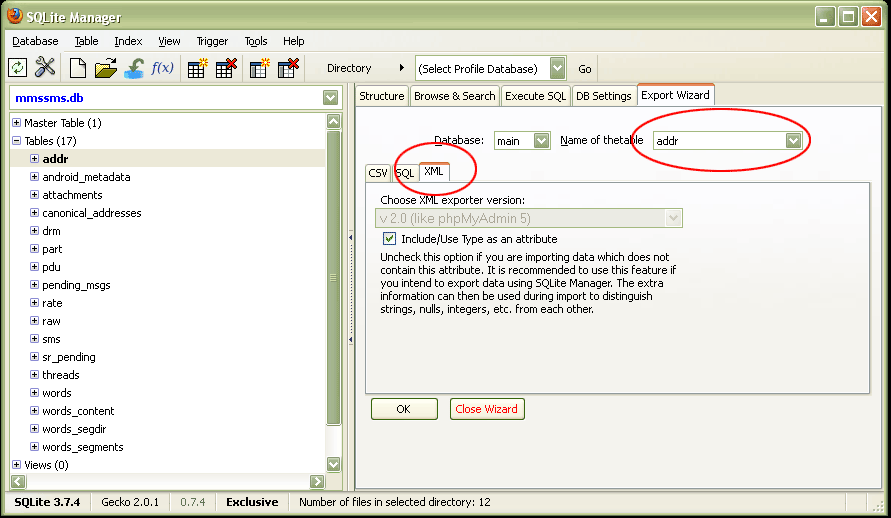Select the raw table

click(x=51, y=321)
